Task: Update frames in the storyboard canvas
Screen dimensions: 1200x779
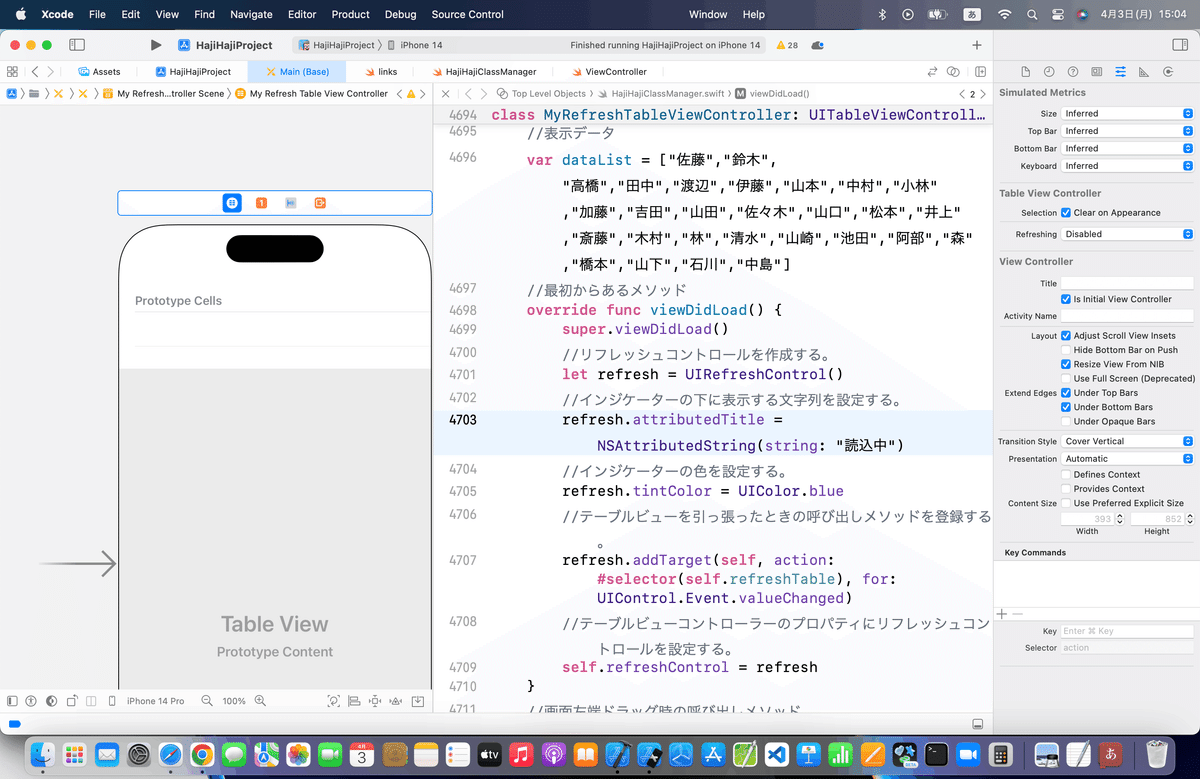Action: (x=334, y=701)
